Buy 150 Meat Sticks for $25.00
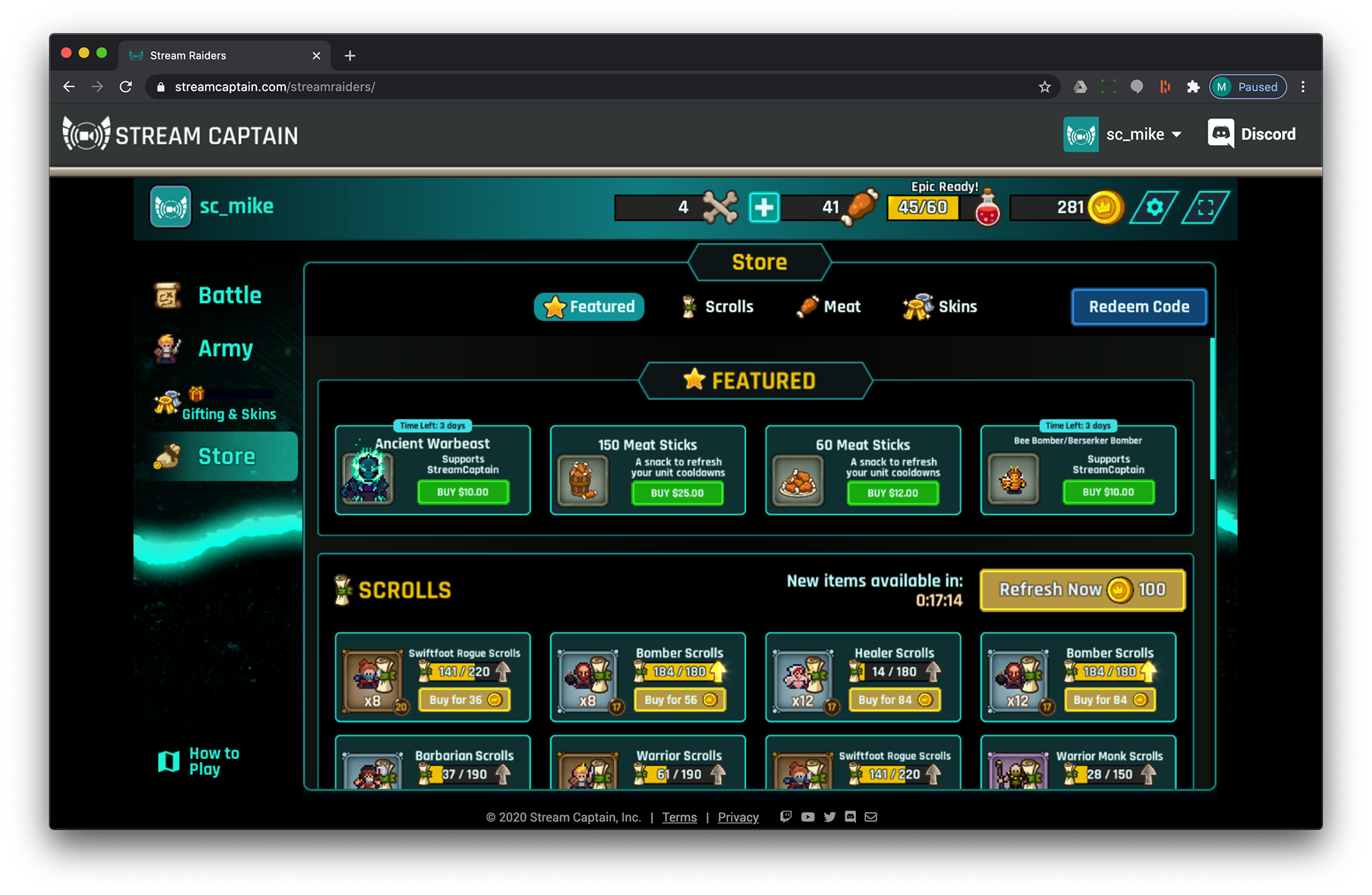The width and height of the screenshot is (1372, 895). [677, 493]
